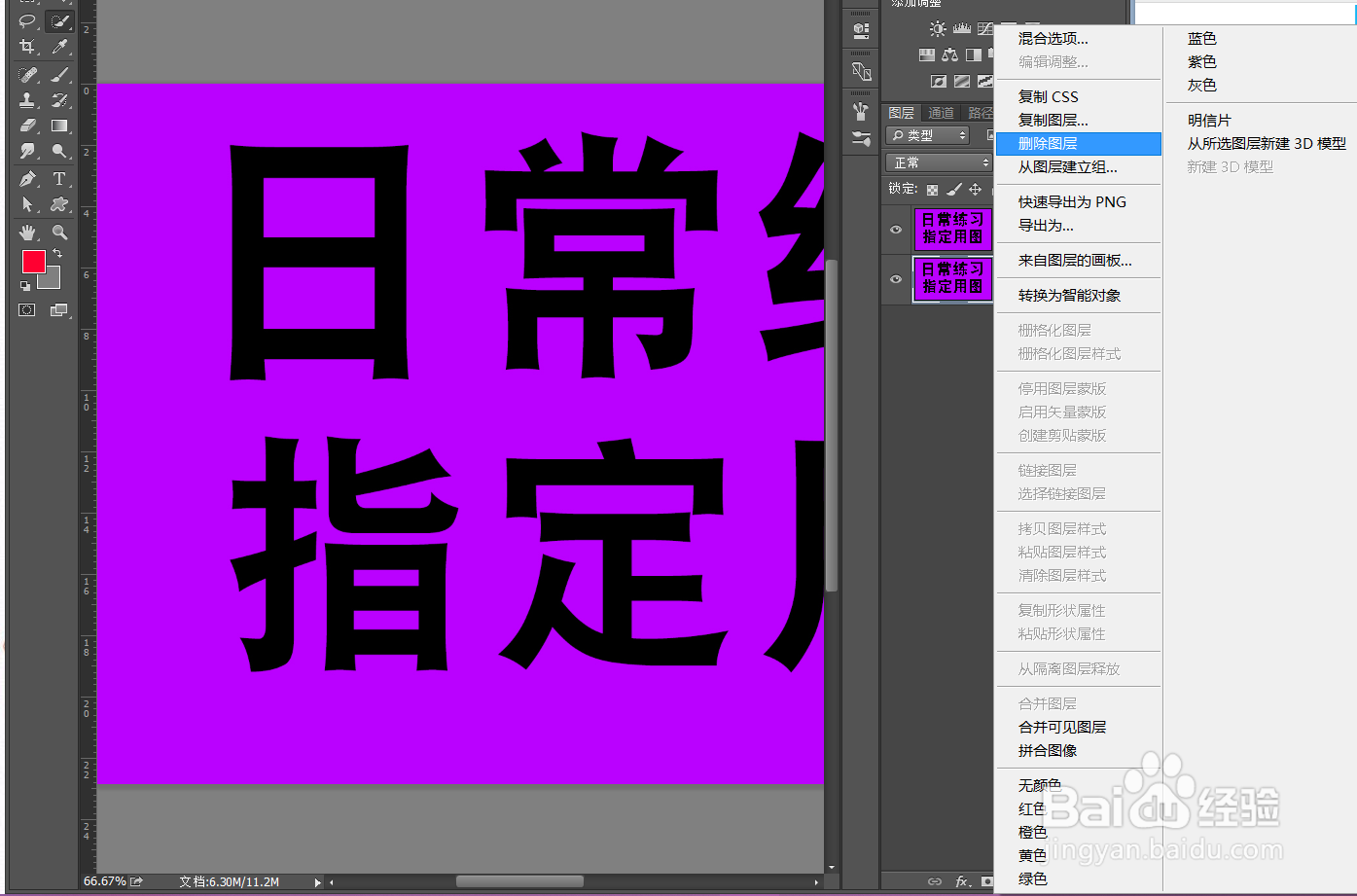Open the 正常 blend mode dropdown

(939, 162)
